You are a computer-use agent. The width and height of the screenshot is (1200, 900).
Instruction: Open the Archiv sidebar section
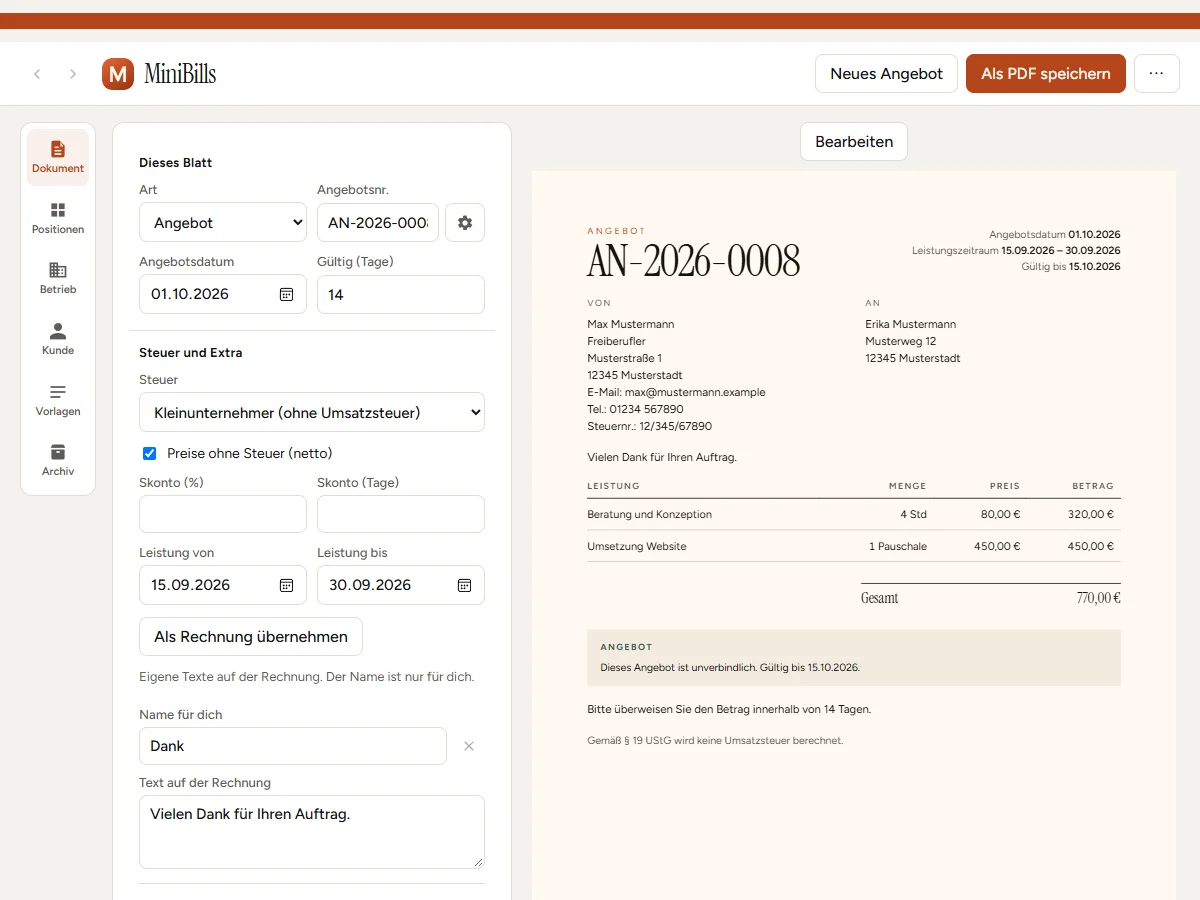tap(58, 461)
